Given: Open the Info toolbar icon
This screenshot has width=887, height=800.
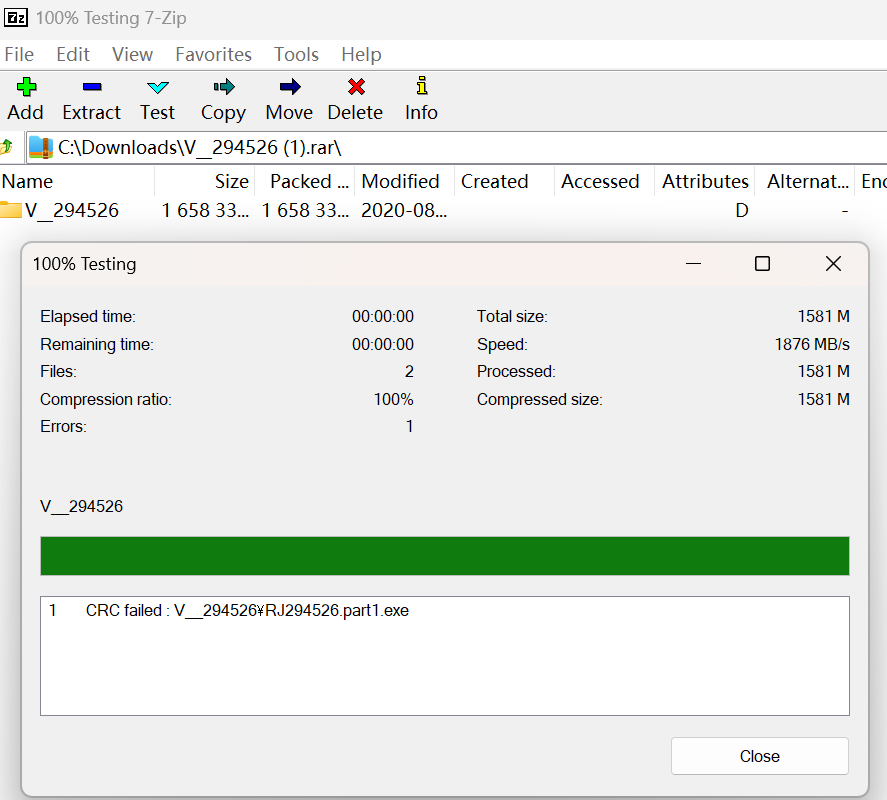Looking at the screenshot, I should coord(421,87).
